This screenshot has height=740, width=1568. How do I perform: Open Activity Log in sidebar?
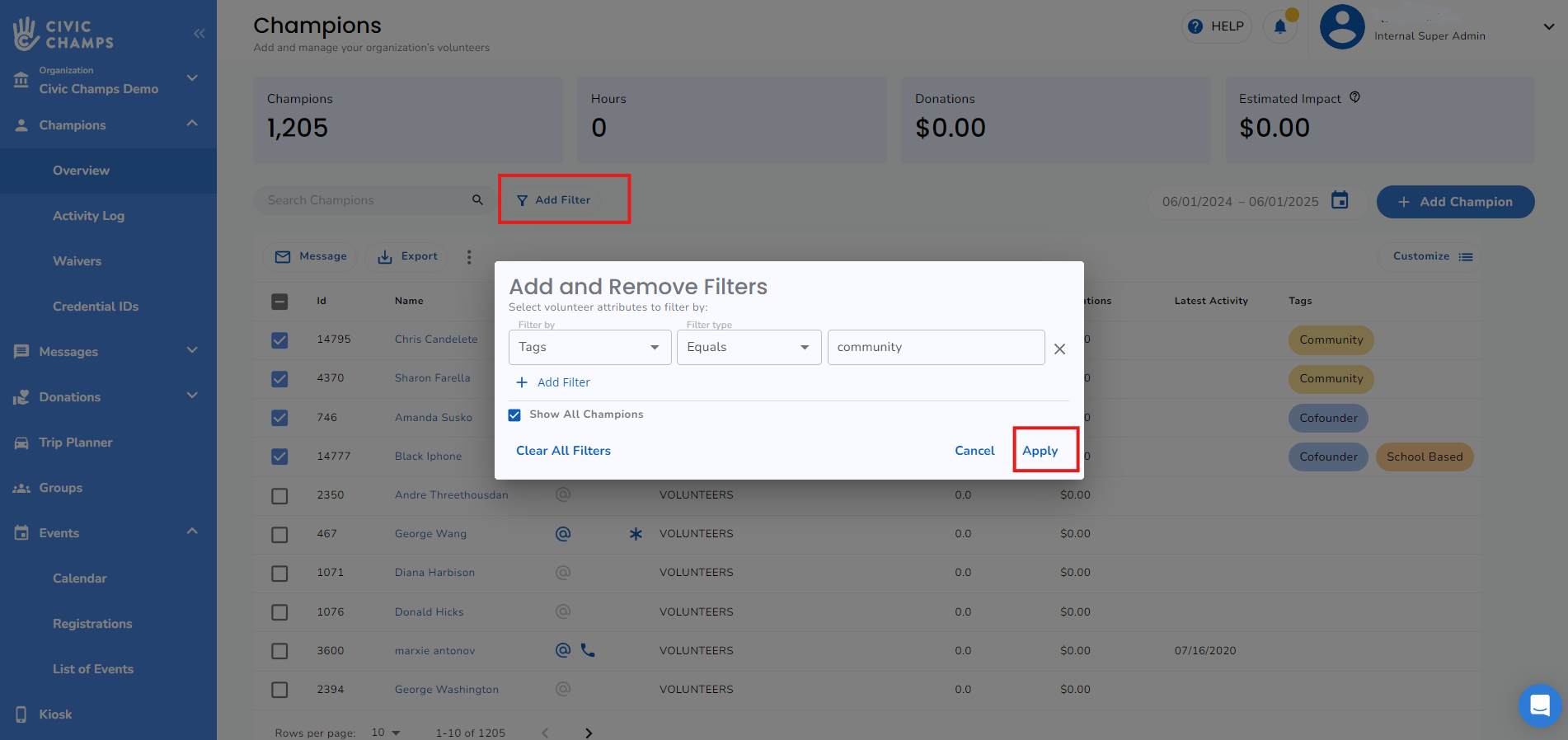coord(88,216)
